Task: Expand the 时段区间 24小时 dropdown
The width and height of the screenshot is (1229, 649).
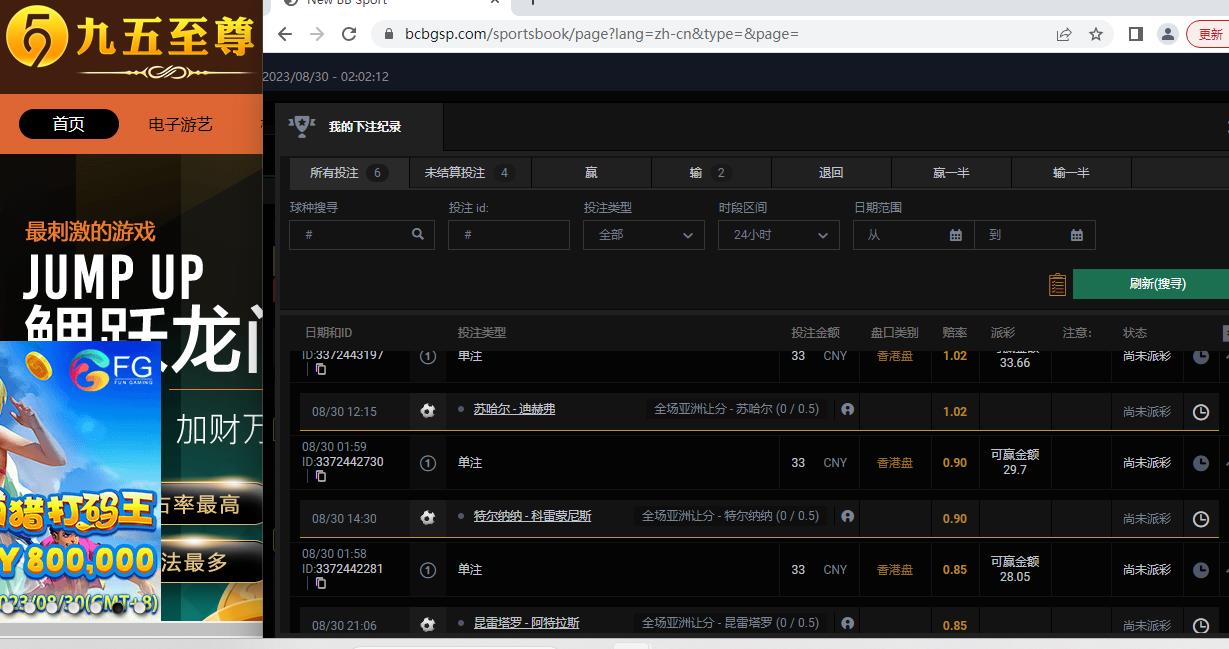Action: pyautogui.click(x=779, y=235)
